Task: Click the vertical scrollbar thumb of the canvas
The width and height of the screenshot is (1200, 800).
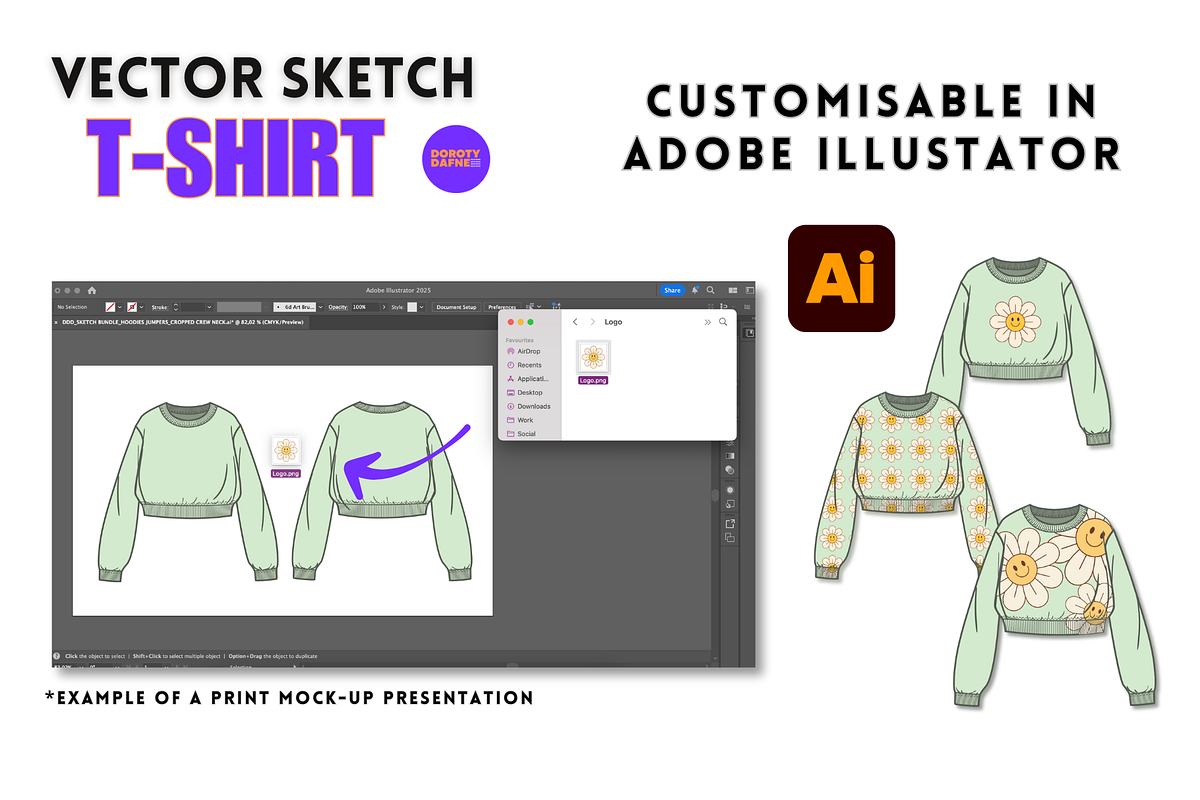Action: 715,495
